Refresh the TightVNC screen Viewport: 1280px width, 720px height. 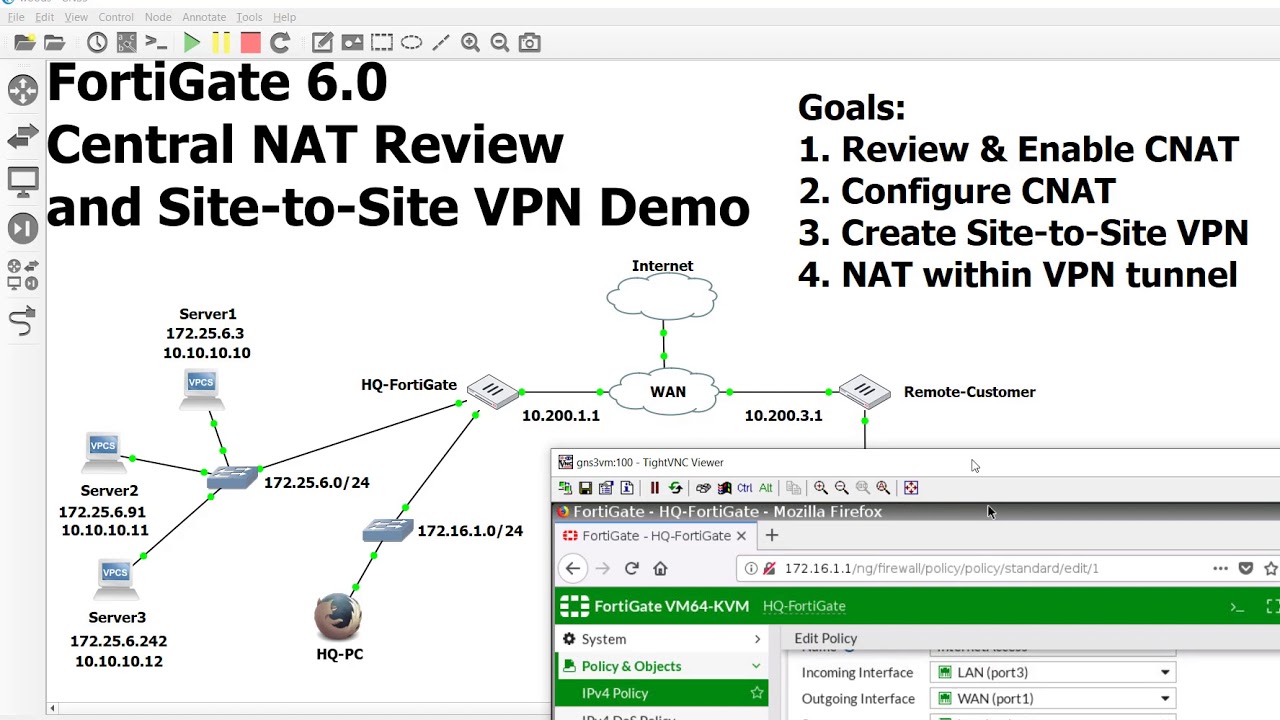click(x=675, y=488)
